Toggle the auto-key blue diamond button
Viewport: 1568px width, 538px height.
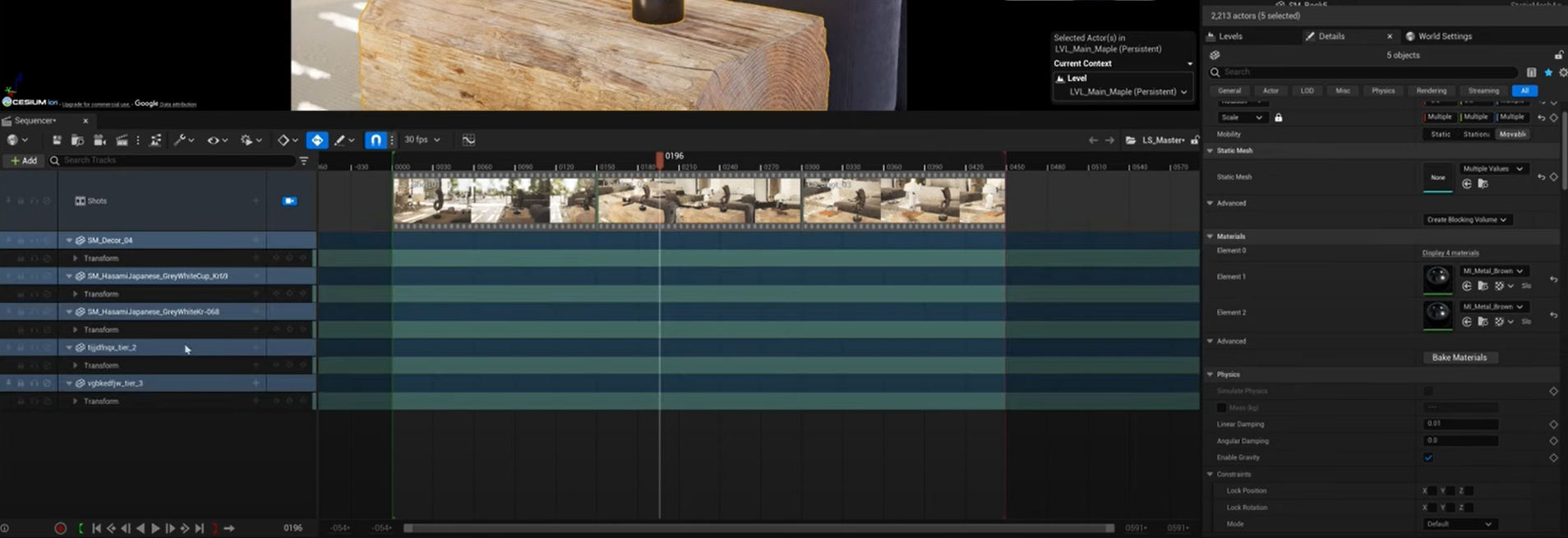317,140
